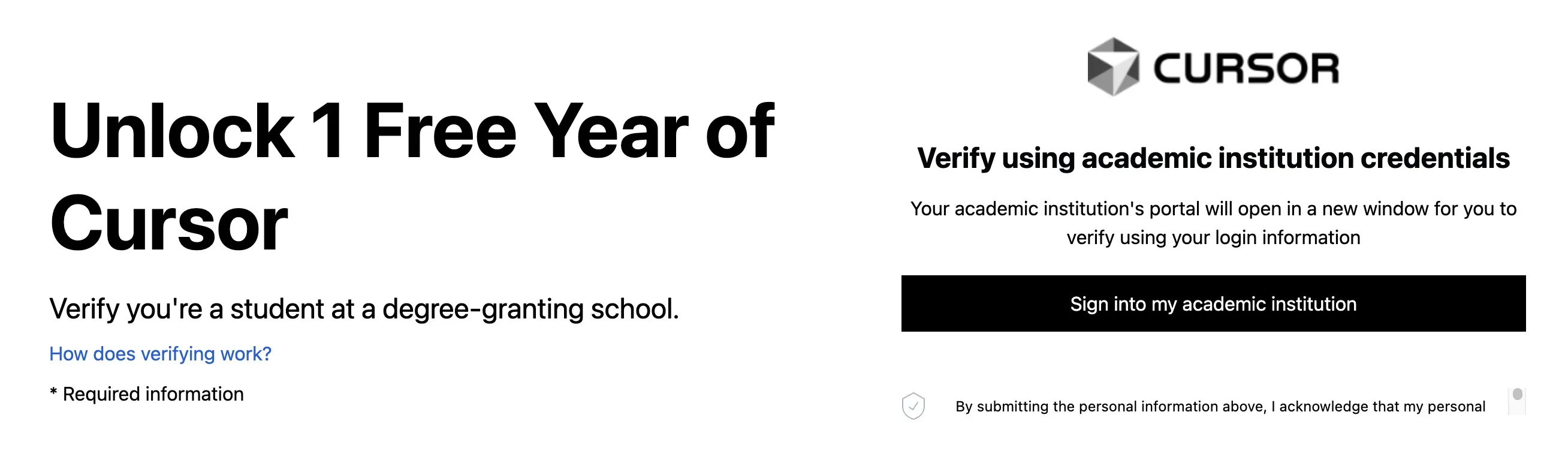Click the CURSOR wordmark beside the cube
This screenshot has width=1568, height=463.
1246,68
